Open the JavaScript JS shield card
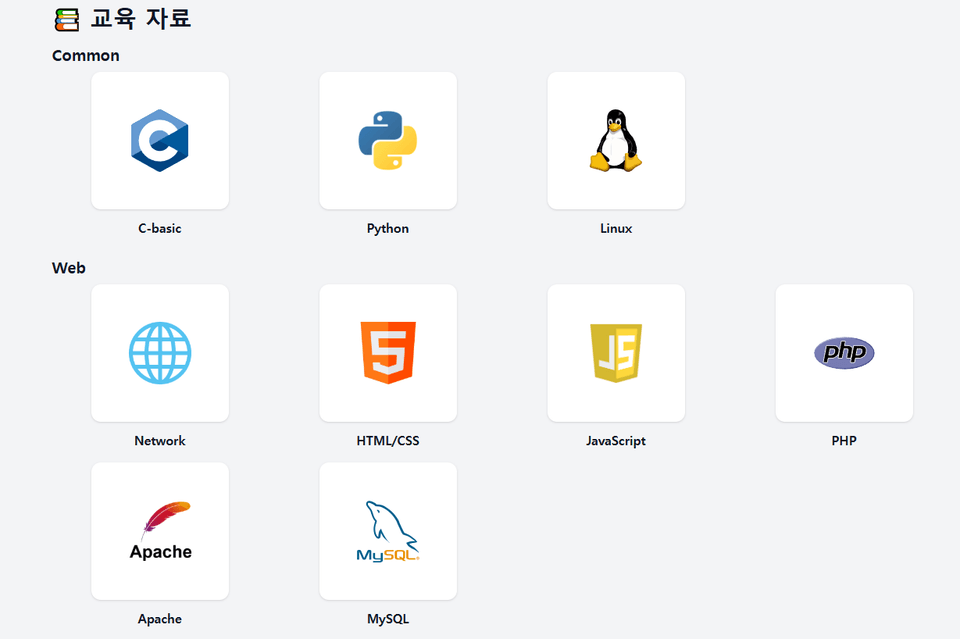Image resolution: width=960 pixels, height=639 pixels. [x=616, y=353]
